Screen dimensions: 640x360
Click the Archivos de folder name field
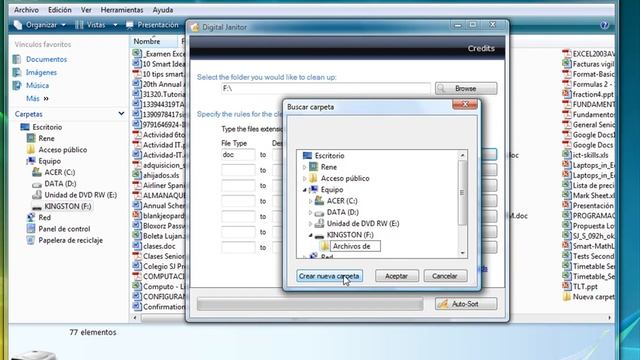pos(355,246)
